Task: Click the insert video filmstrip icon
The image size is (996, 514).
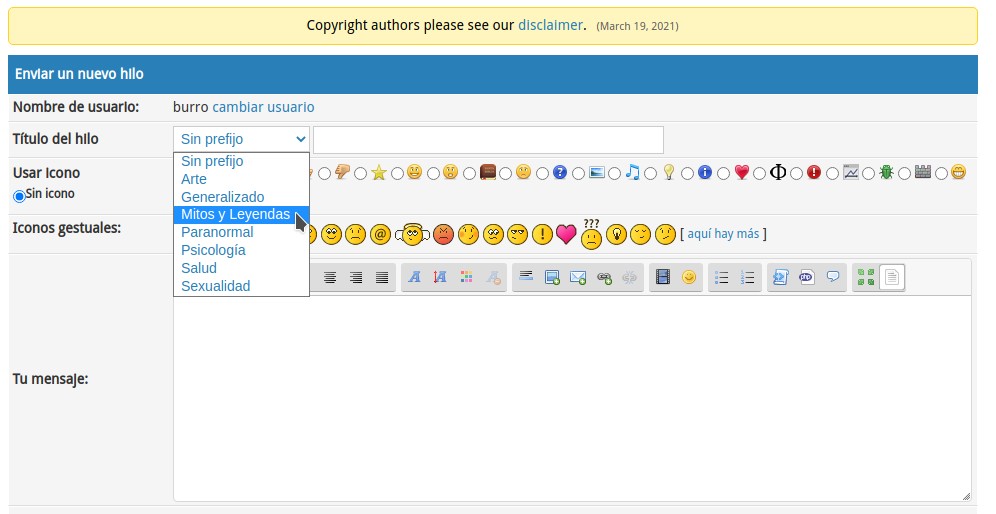Action: click(661, 277)
